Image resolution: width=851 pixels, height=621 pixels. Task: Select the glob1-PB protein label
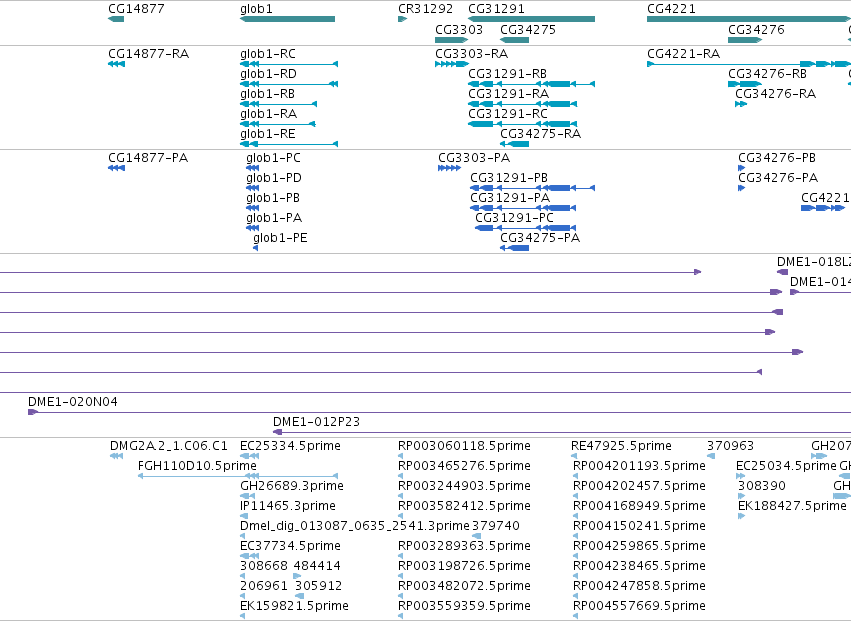273,198
